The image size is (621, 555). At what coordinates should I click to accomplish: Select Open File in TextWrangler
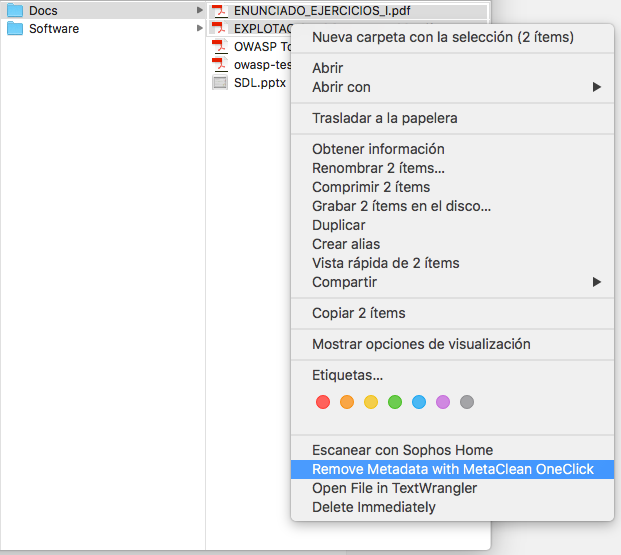point(394,488)
